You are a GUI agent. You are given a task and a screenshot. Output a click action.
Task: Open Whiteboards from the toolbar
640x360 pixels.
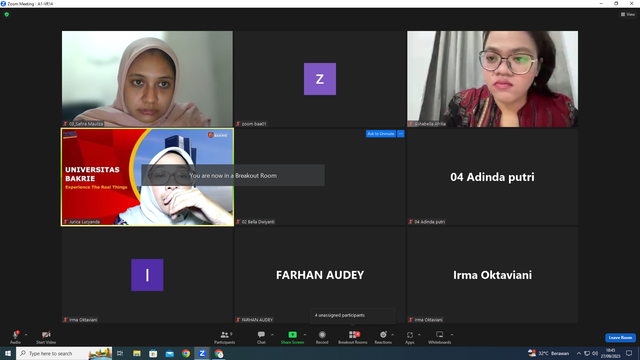point(440,337)
